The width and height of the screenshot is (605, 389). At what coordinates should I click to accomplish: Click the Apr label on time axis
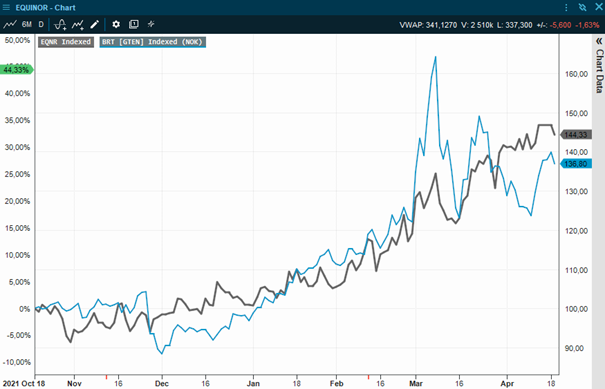click(x=507, y=384)
